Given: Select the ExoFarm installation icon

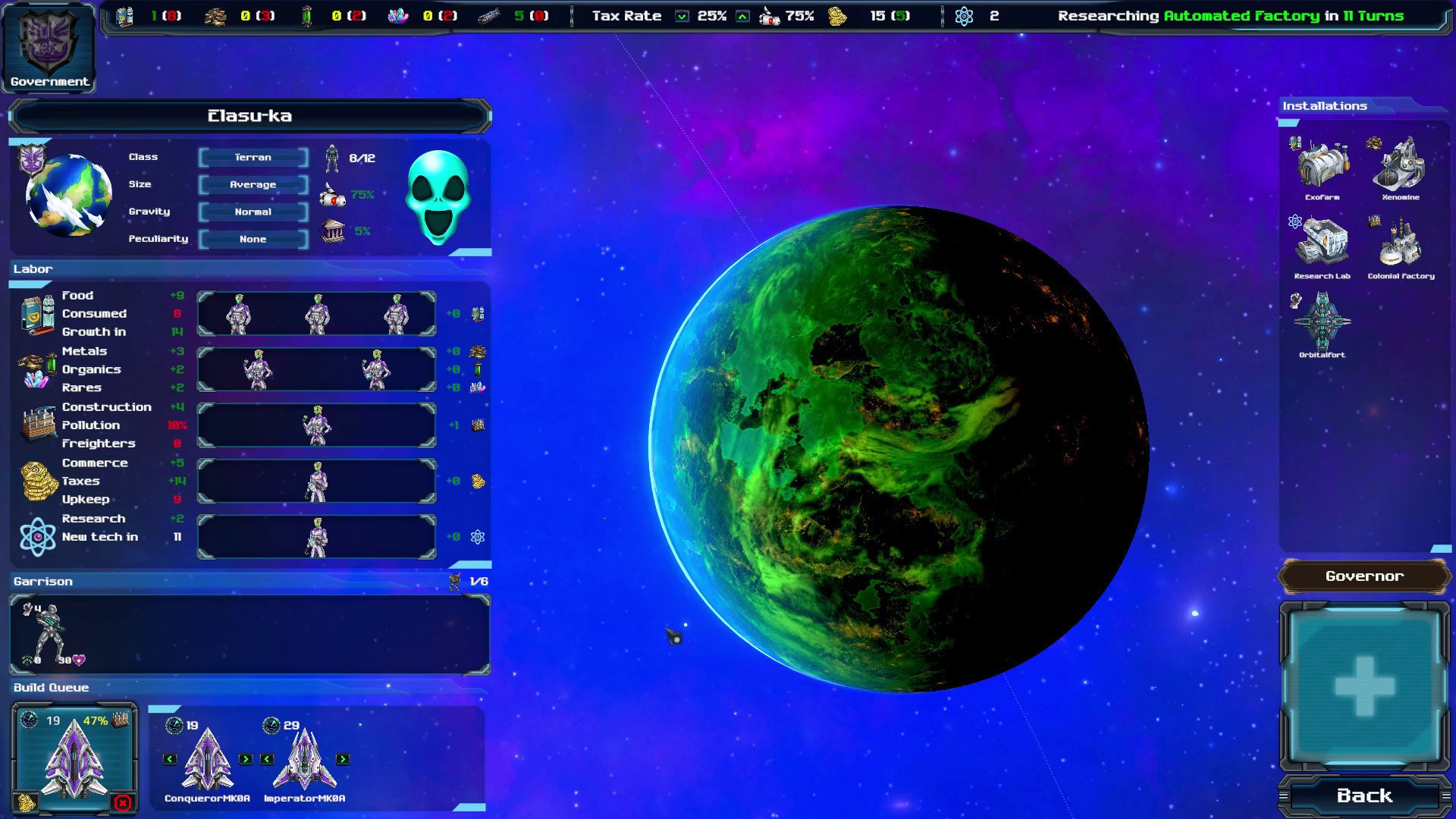Looking at the screenshot, I should [x=1322, y=167].
